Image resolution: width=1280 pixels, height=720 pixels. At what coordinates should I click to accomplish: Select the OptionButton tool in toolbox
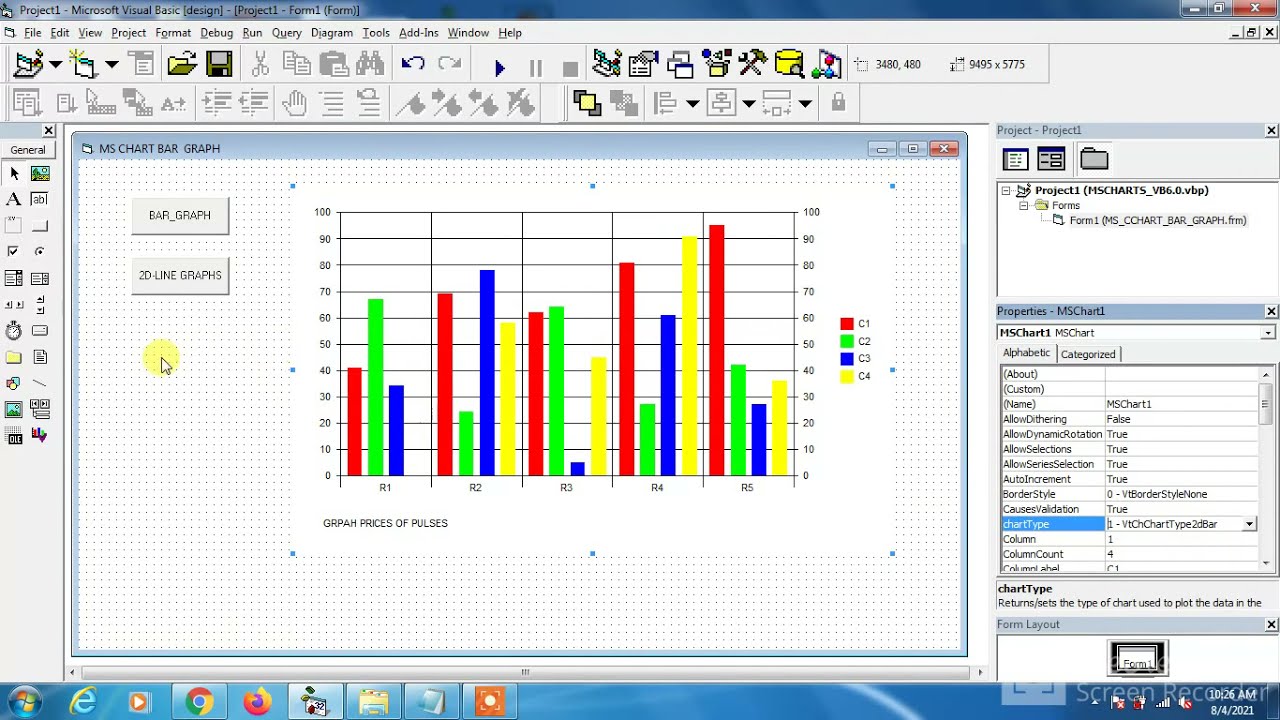click(40, 252)
